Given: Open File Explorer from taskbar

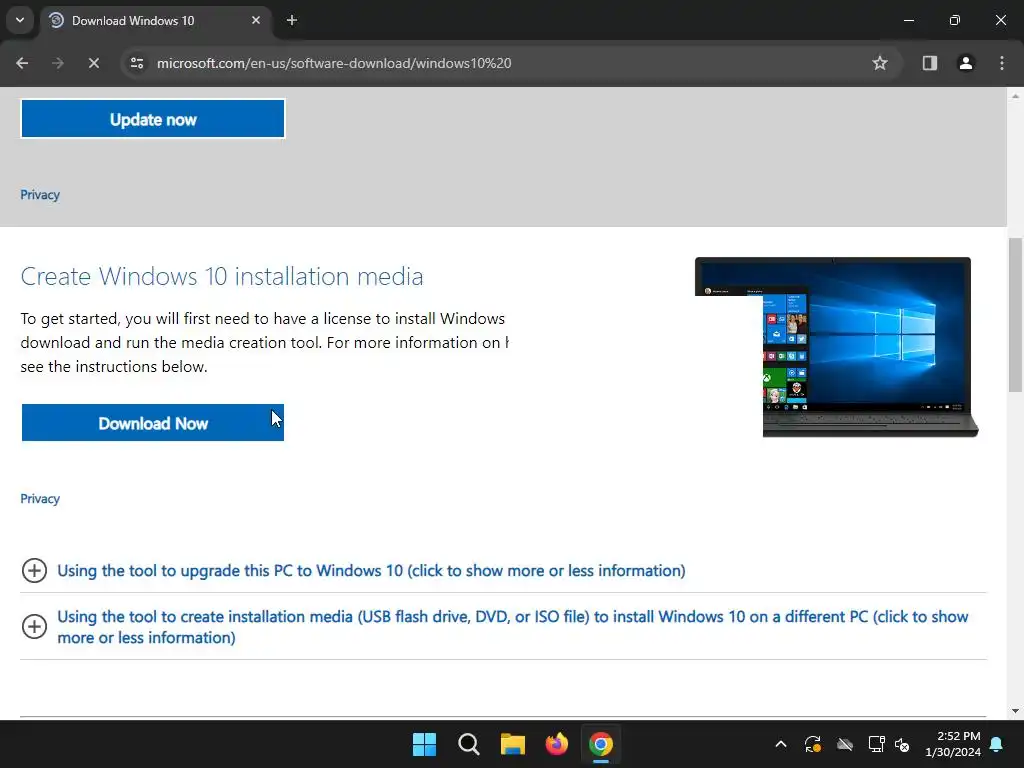Looking at the screenshot, I should pyautogui.click(x=513, y=744).
